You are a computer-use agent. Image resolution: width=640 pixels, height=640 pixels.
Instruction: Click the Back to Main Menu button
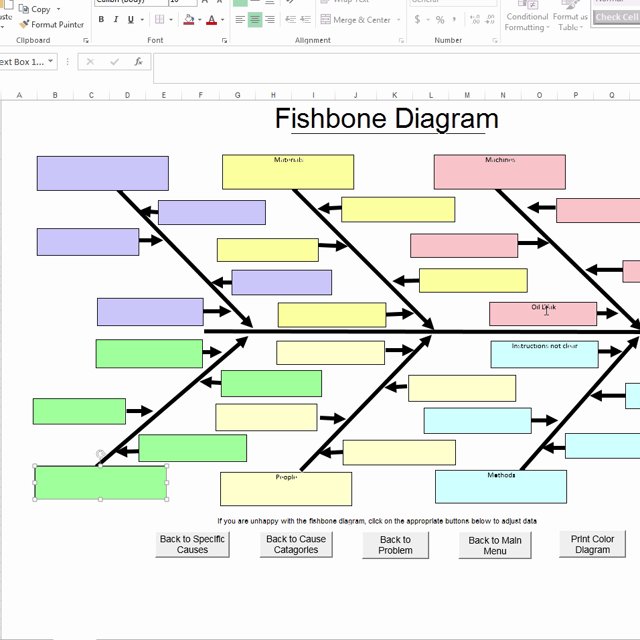495,545
